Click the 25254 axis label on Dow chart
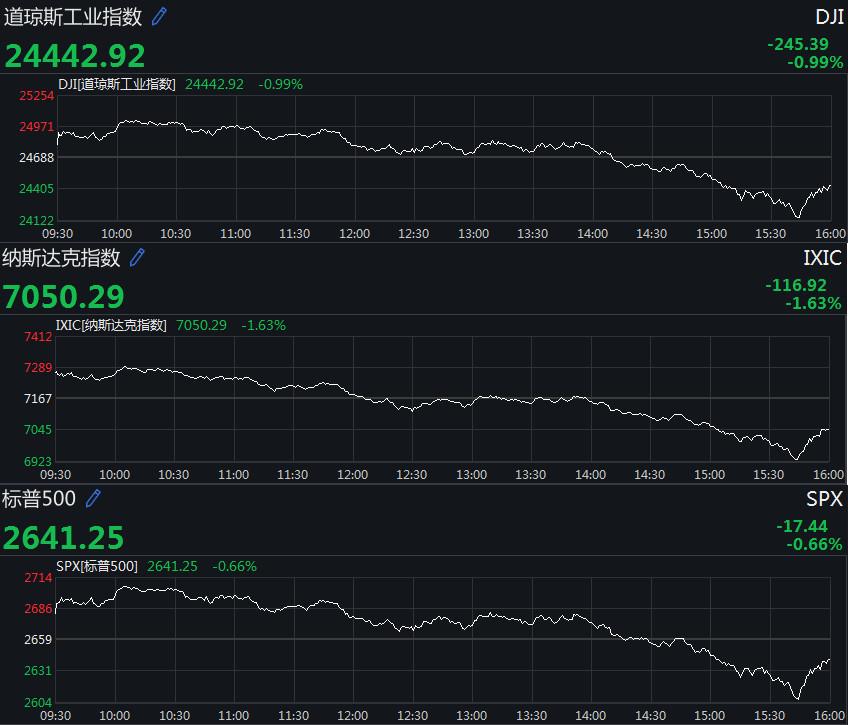The width and height of the screenshot is (848, 725). (x=36, y=96)
